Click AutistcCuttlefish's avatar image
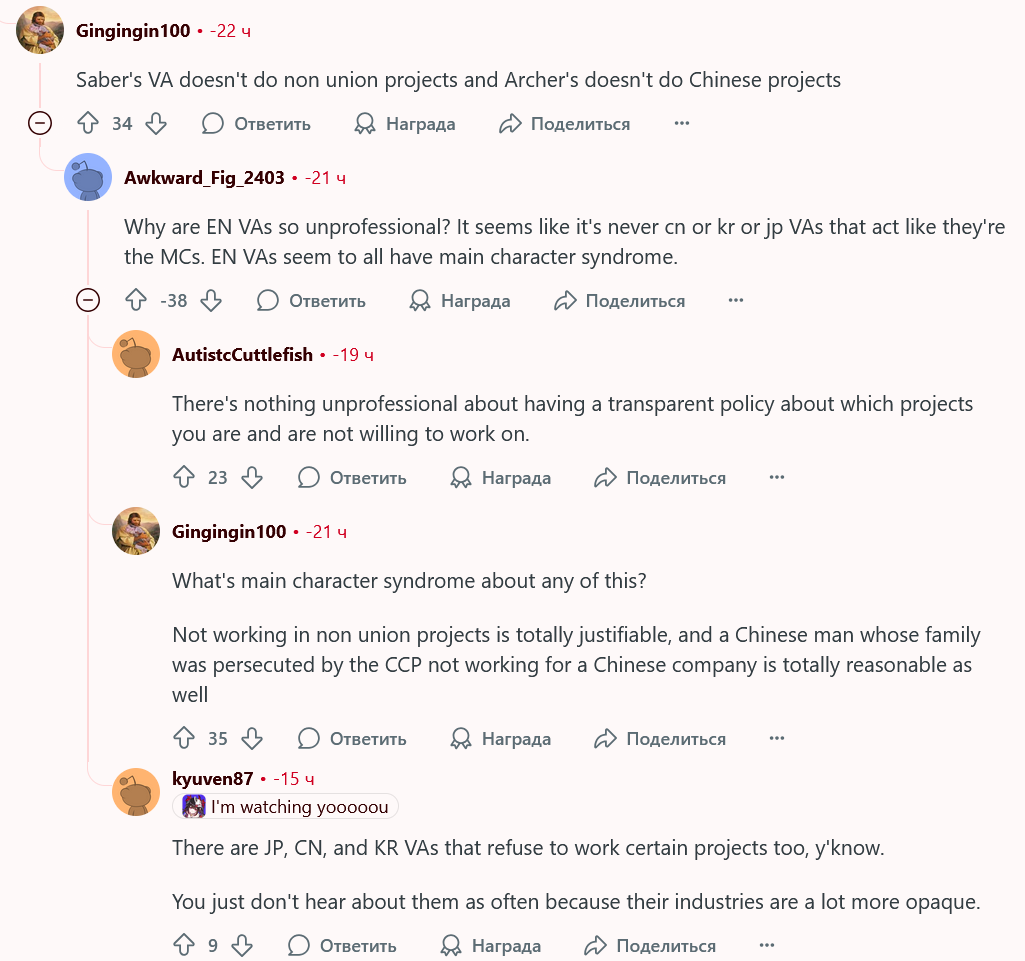The height and width of the screenshot is (961, 1025). point(136,354)
